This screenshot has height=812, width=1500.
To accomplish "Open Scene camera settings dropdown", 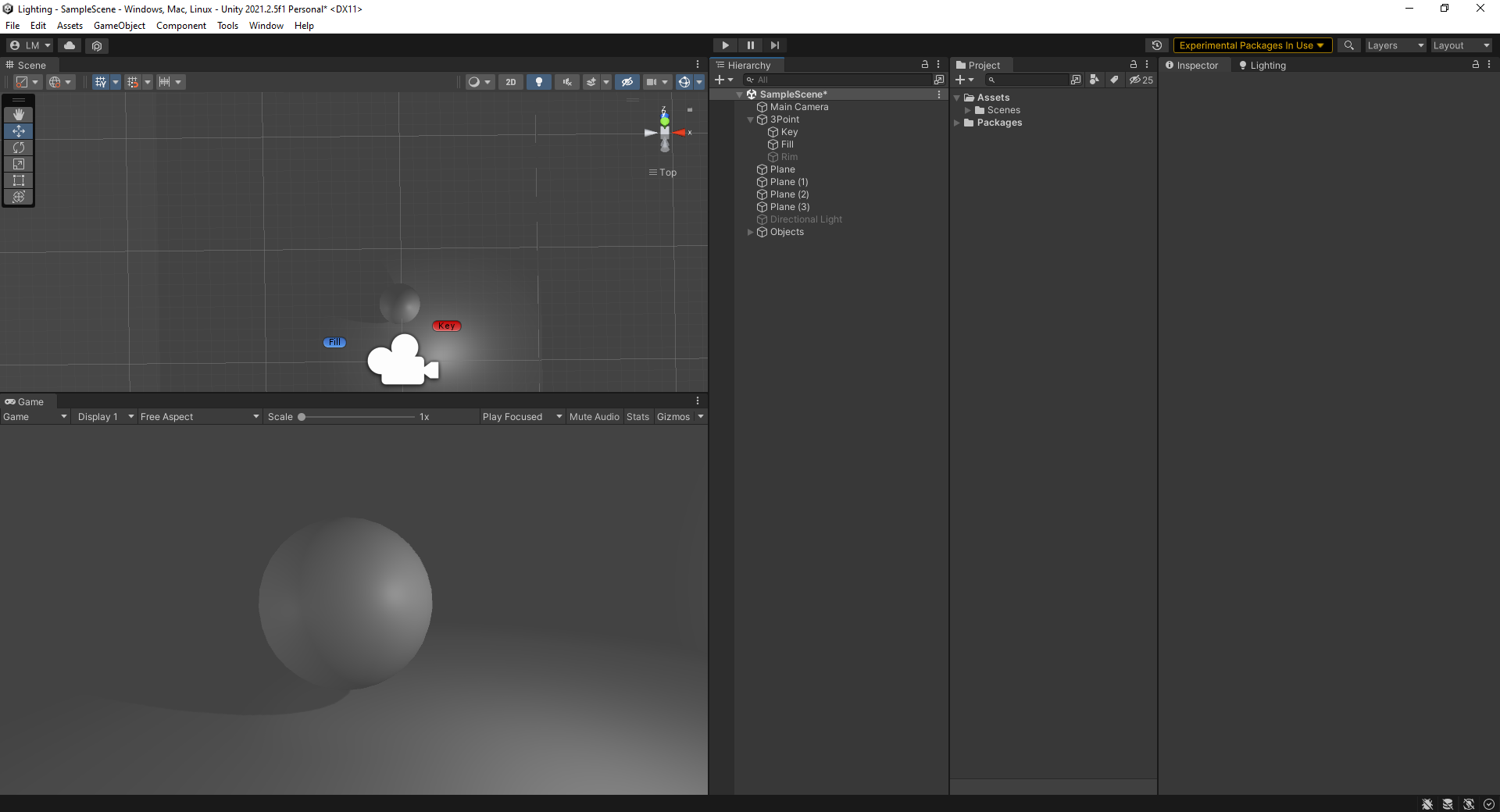I will 657,82.
